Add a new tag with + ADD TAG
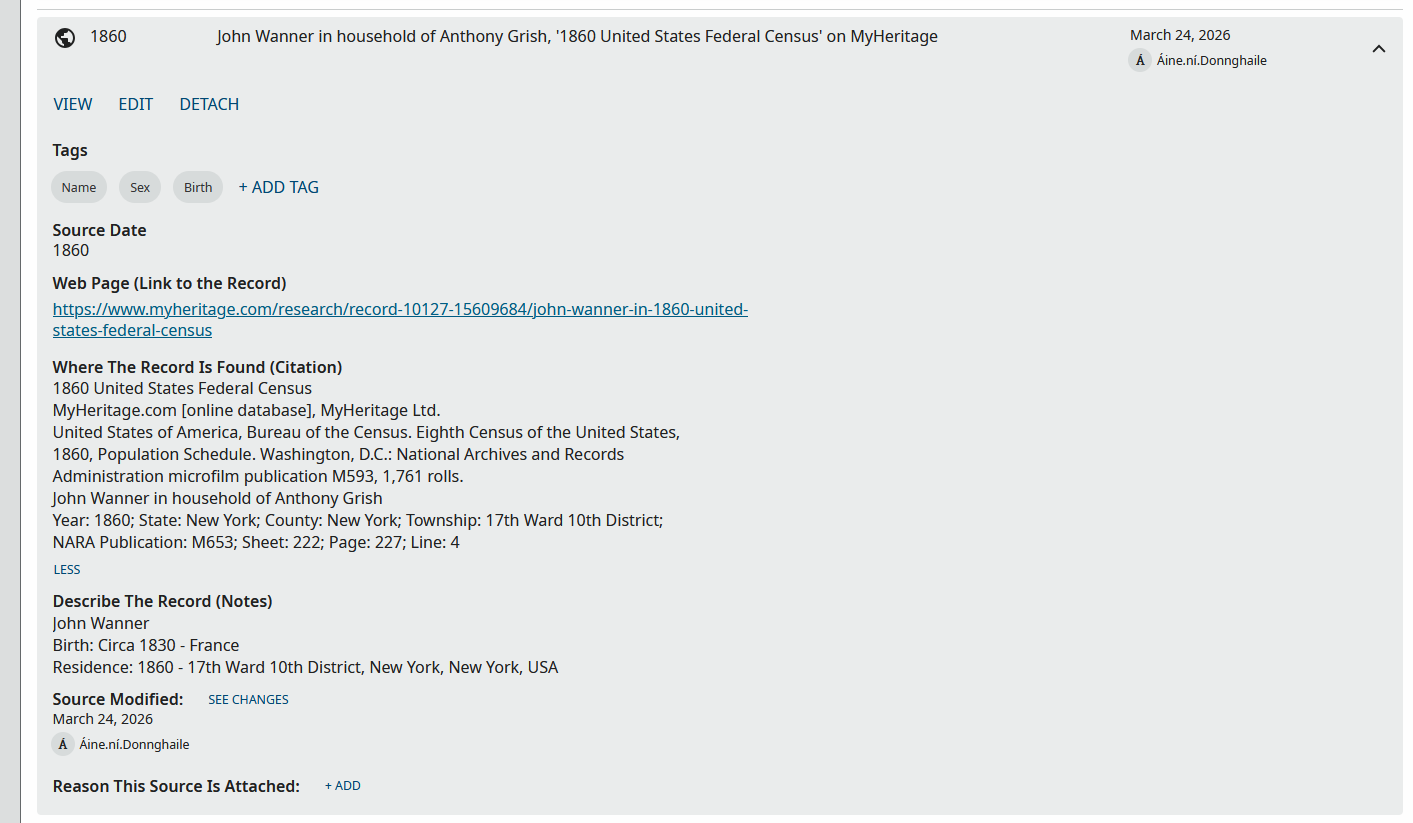Viewport: 1413px width, 823px height. (x=279, y=187)
